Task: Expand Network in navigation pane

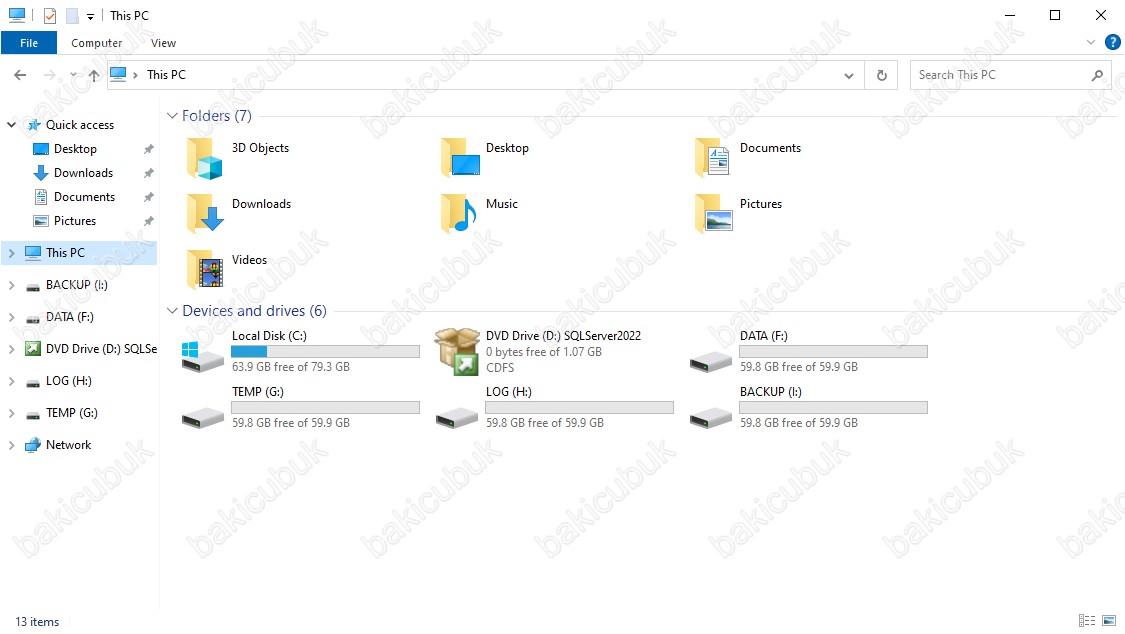Action: click(11, 445)
